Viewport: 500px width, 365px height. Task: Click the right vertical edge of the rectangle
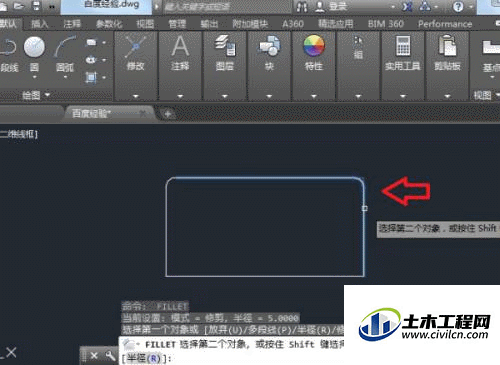coord(364,233)
